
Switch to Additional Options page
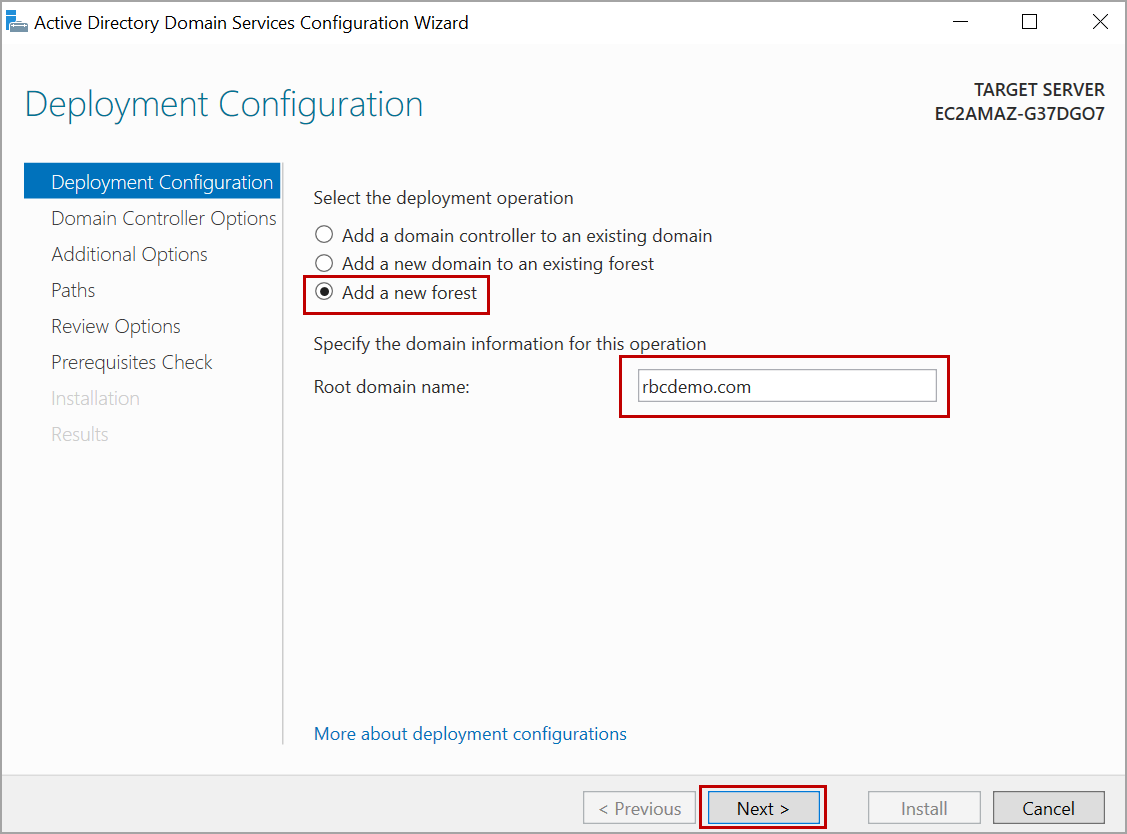click(x=129, y=254)
